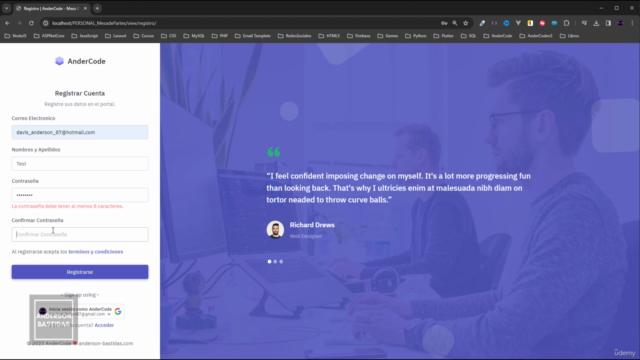640x360 pixels.
Task: Open the Libros bookmarks folder
Action: click(569, 36)
